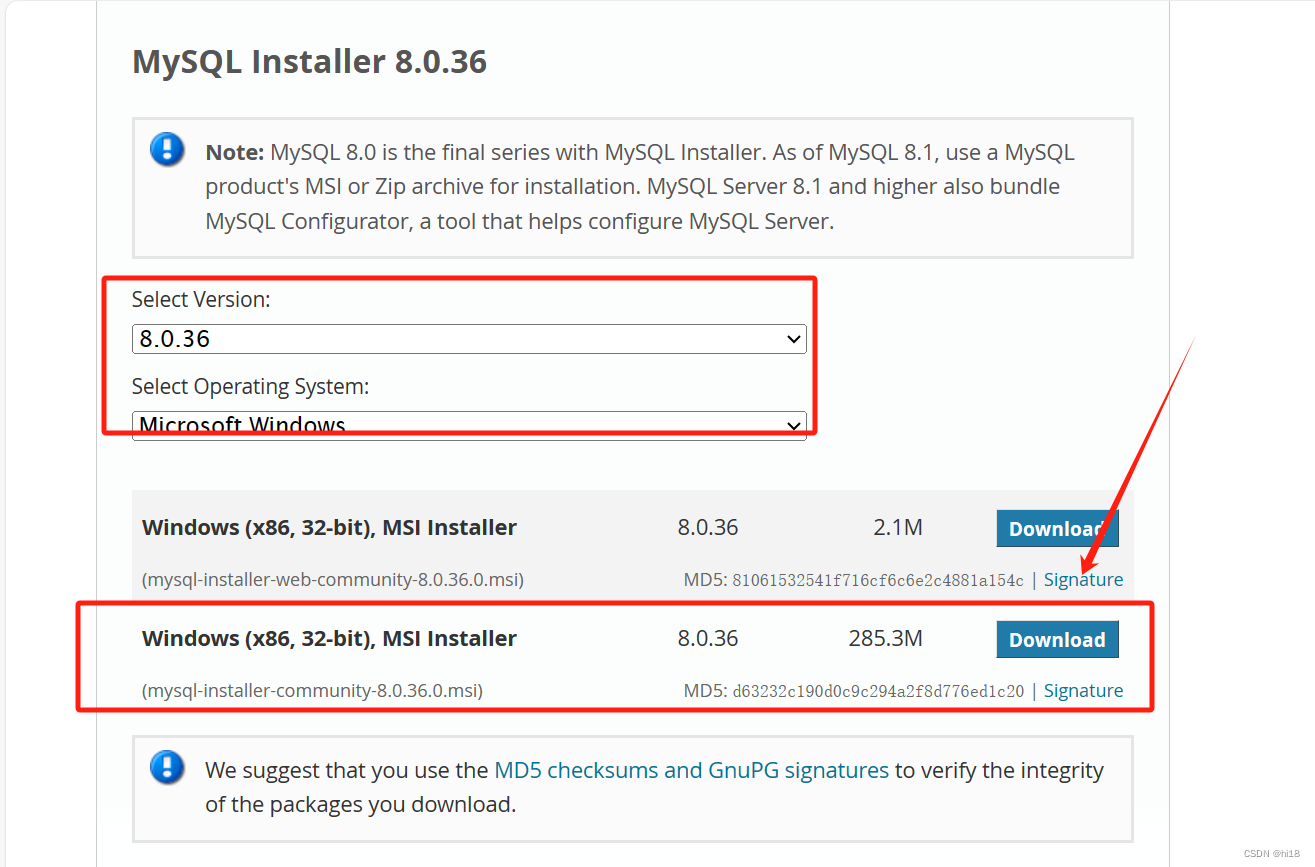This screenshot has height=867, width=1315.
Task: Select the MySQL Installer 8.0.36 heading
Action: (x=310, y=62)
